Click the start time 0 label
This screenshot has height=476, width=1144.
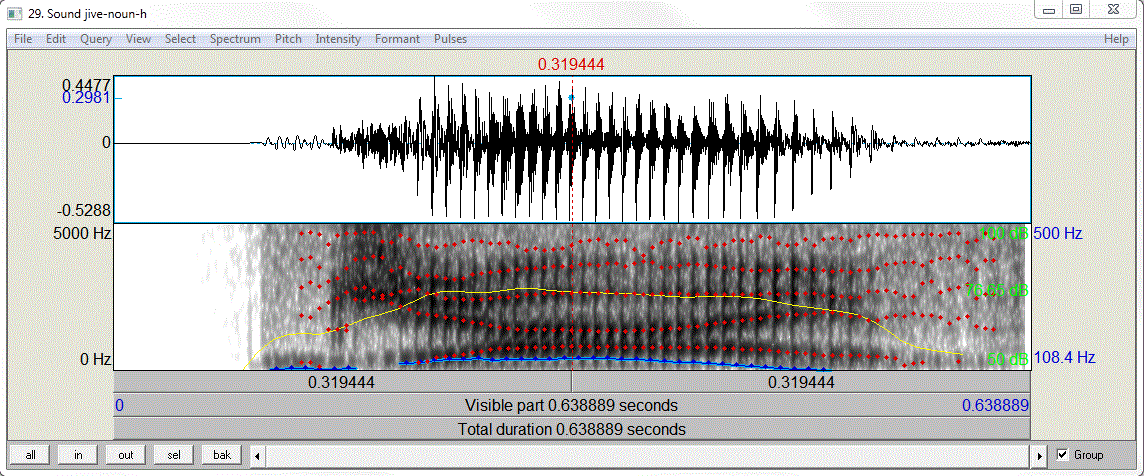(120, 405)
